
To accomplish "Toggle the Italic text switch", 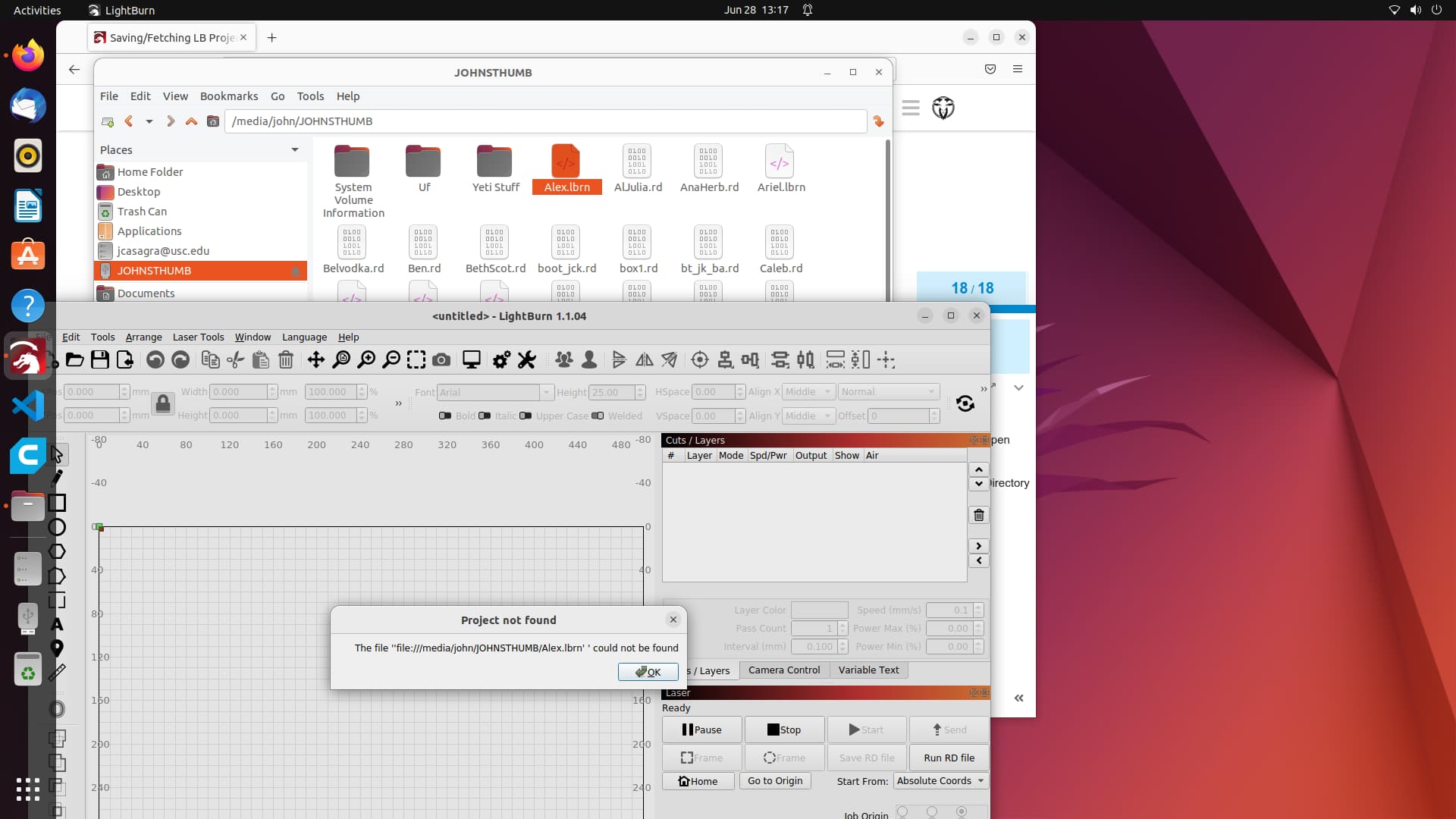I will [x=485, y=416].
